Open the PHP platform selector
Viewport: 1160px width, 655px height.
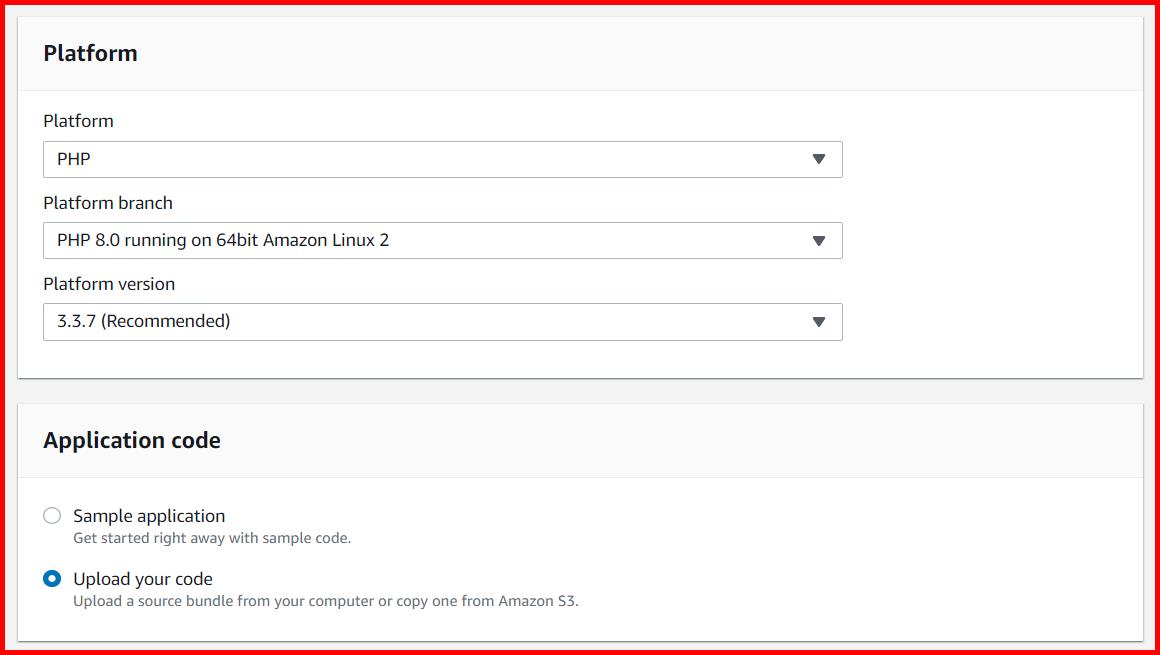[440, 158]
